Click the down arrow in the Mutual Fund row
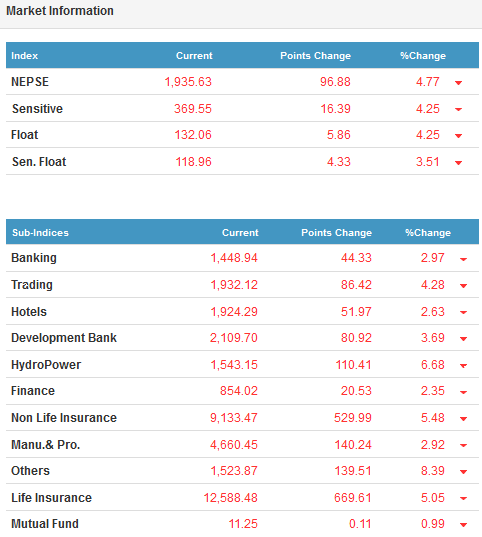This screenshot has height=537, width=482. click(463, 525)
